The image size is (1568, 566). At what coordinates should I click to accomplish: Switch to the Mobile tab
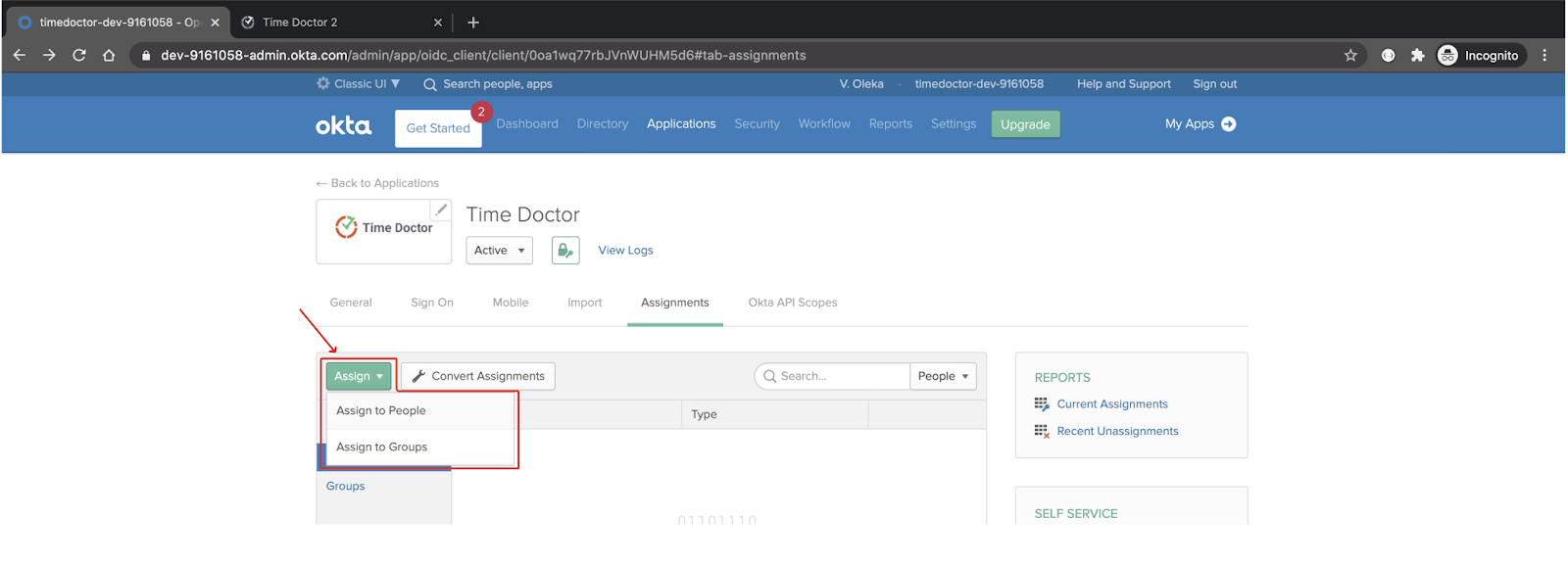[x=511, y=303]
